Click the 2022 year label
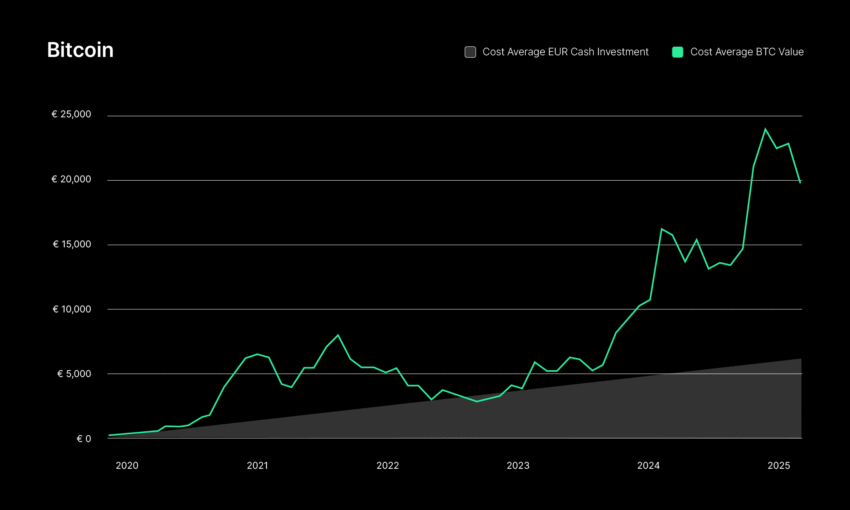The width and height of the screenshot is (850, 510). coord(388,466)
